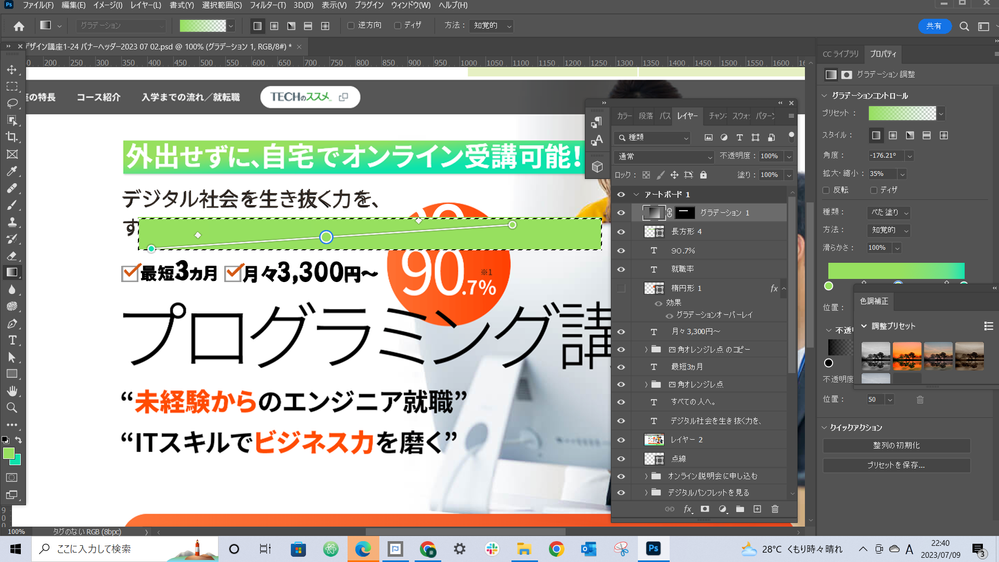
Task: Show the 楕円形 1 layer
Action: pyautogui.click(x=621, y=289)
